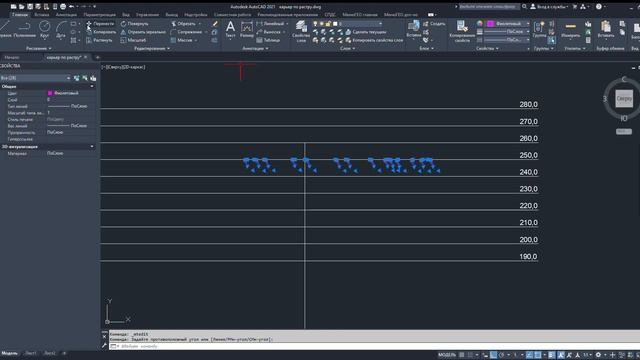The height and width of the screenshot is (360, 640).
Task: Toggle PICKADD icon in Properties palette
Action: click(x=76, y=78)
